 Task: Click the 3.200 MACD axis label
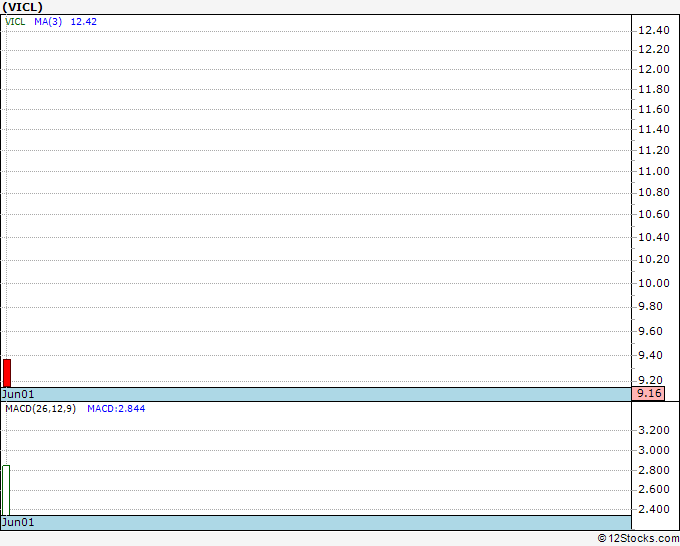point(654,430)
